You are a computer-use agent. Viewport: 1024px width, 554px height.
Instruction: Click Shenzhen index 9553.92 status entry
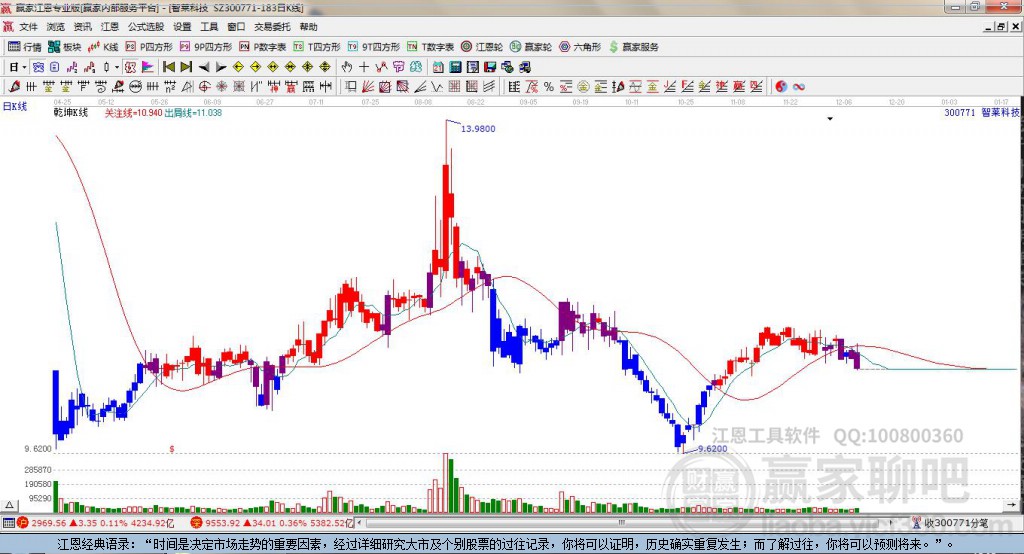[x=272, y=523]
